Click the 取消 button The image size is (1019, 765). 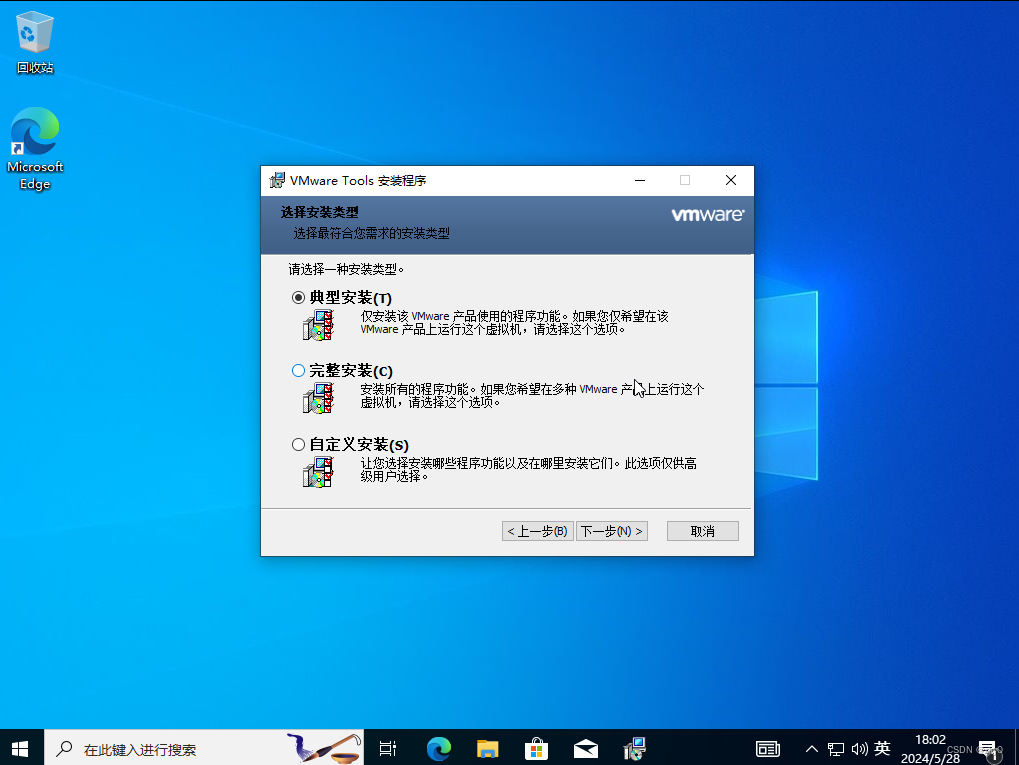(703, 531)
